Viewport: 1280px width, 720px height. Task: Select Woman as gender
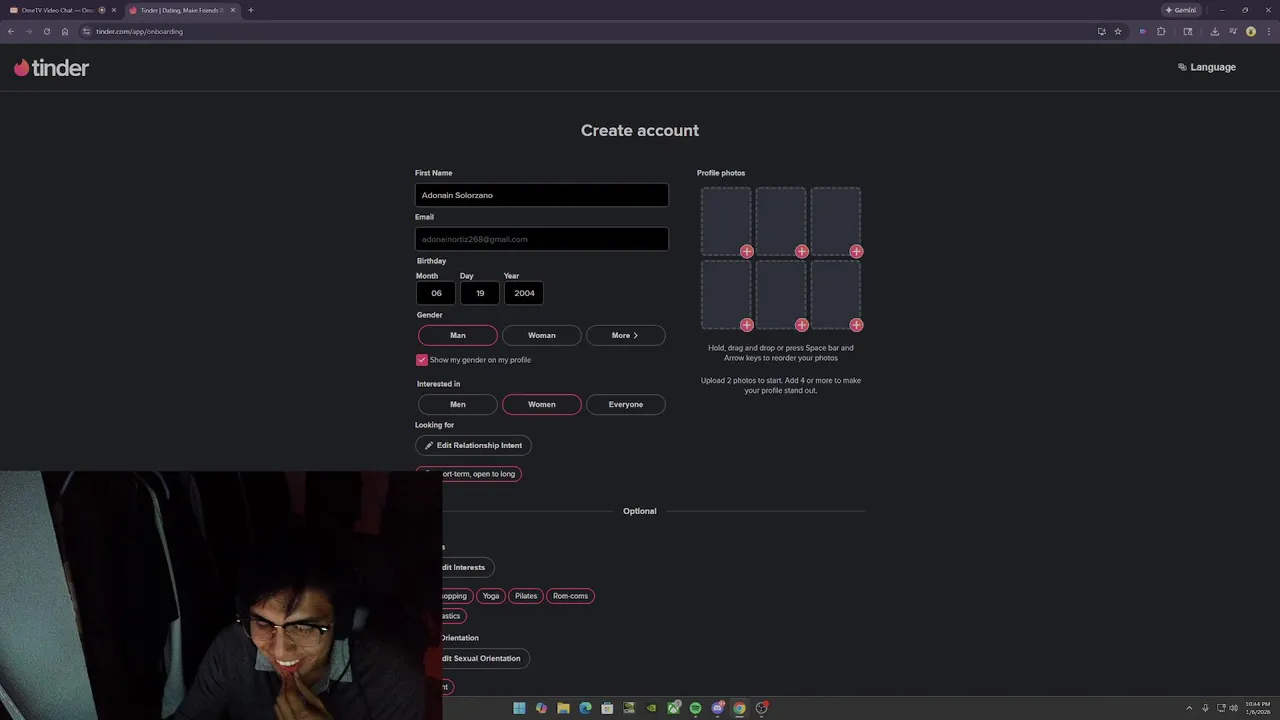[542, 335]
